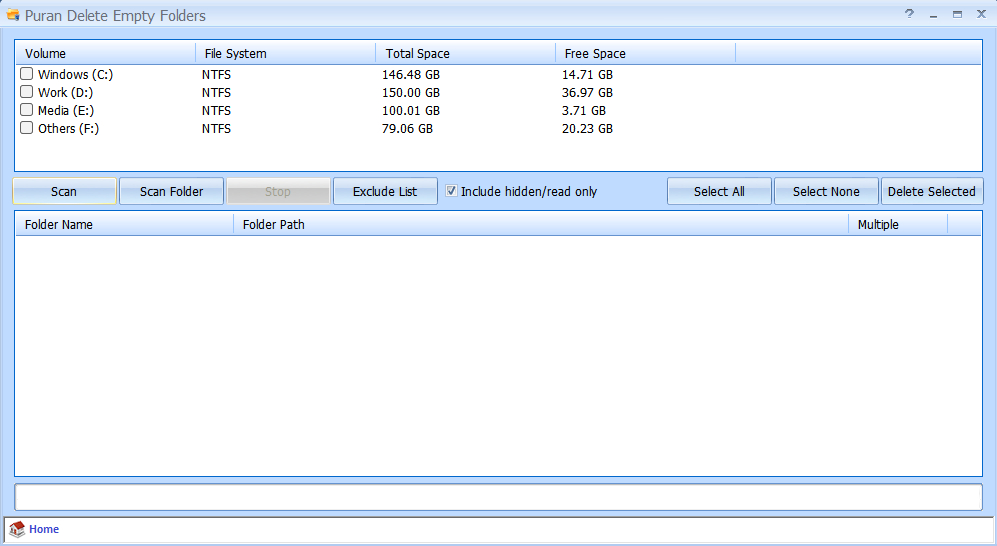Follow the Home link at the bottom
The width and height of the screenshot is (997, 546).
point(44,530)
